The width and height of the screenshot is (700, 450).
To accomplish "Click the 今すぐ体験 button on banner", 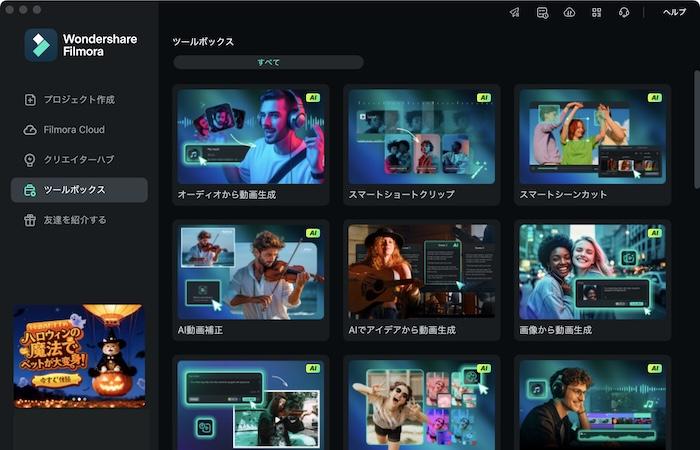I will [x=56, y=380].
